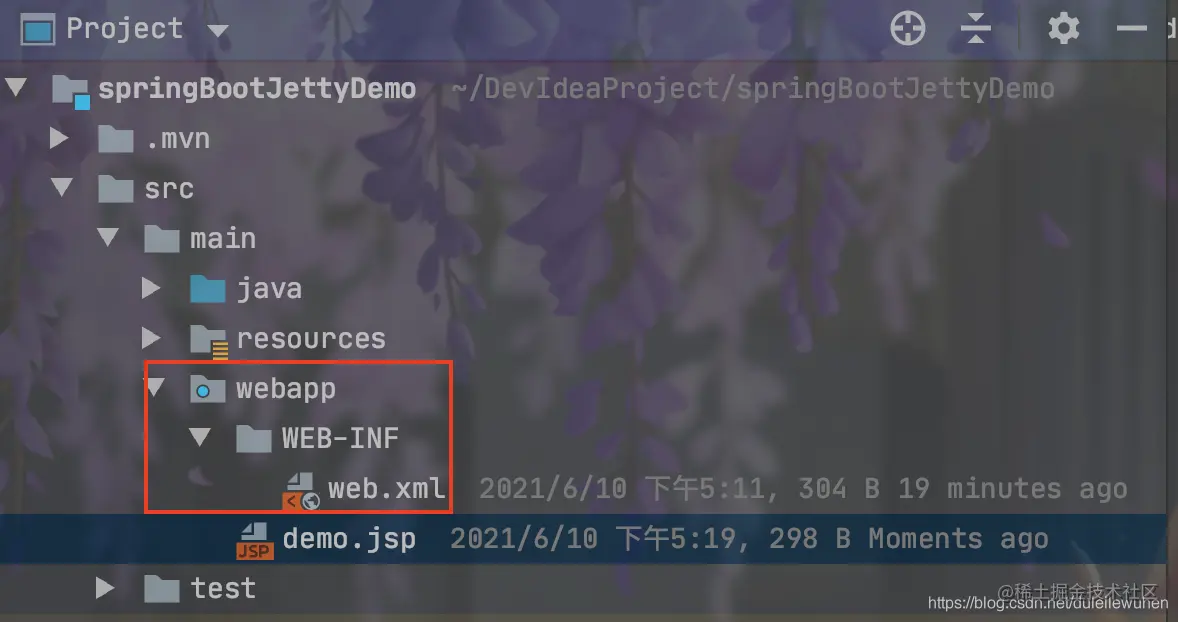Screen dimensions: 1178x622
Task: Open the Project view dropdown arrow
Action: (218, 31)
